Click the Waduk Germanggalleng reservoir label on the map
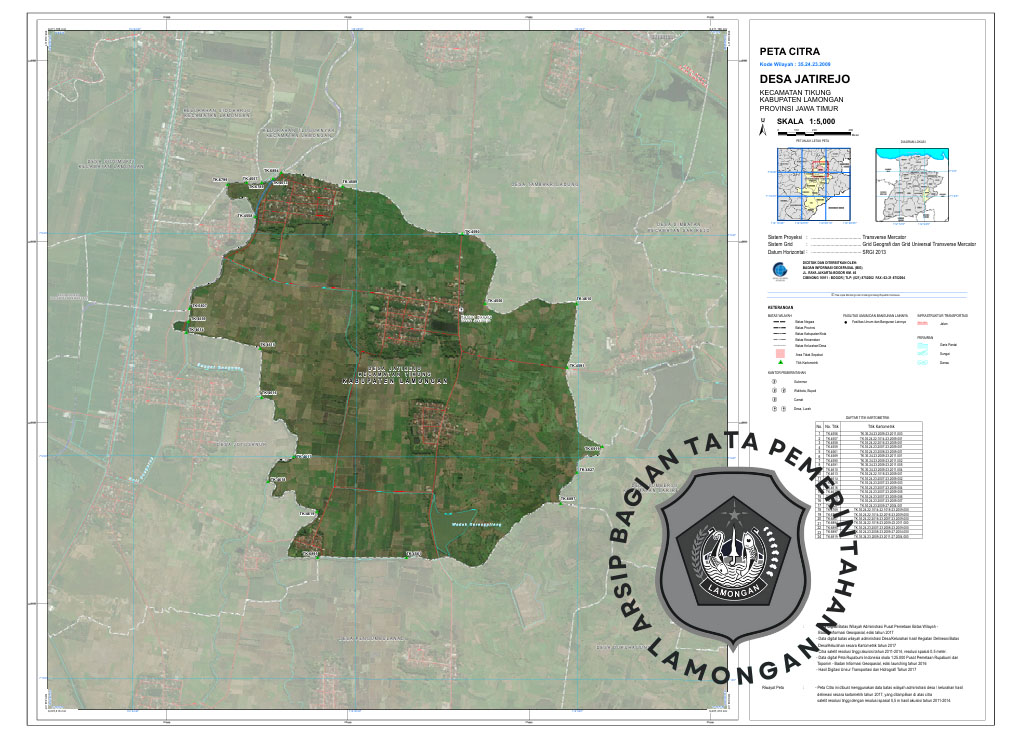Screen dimensions: 1029x736 468,522
